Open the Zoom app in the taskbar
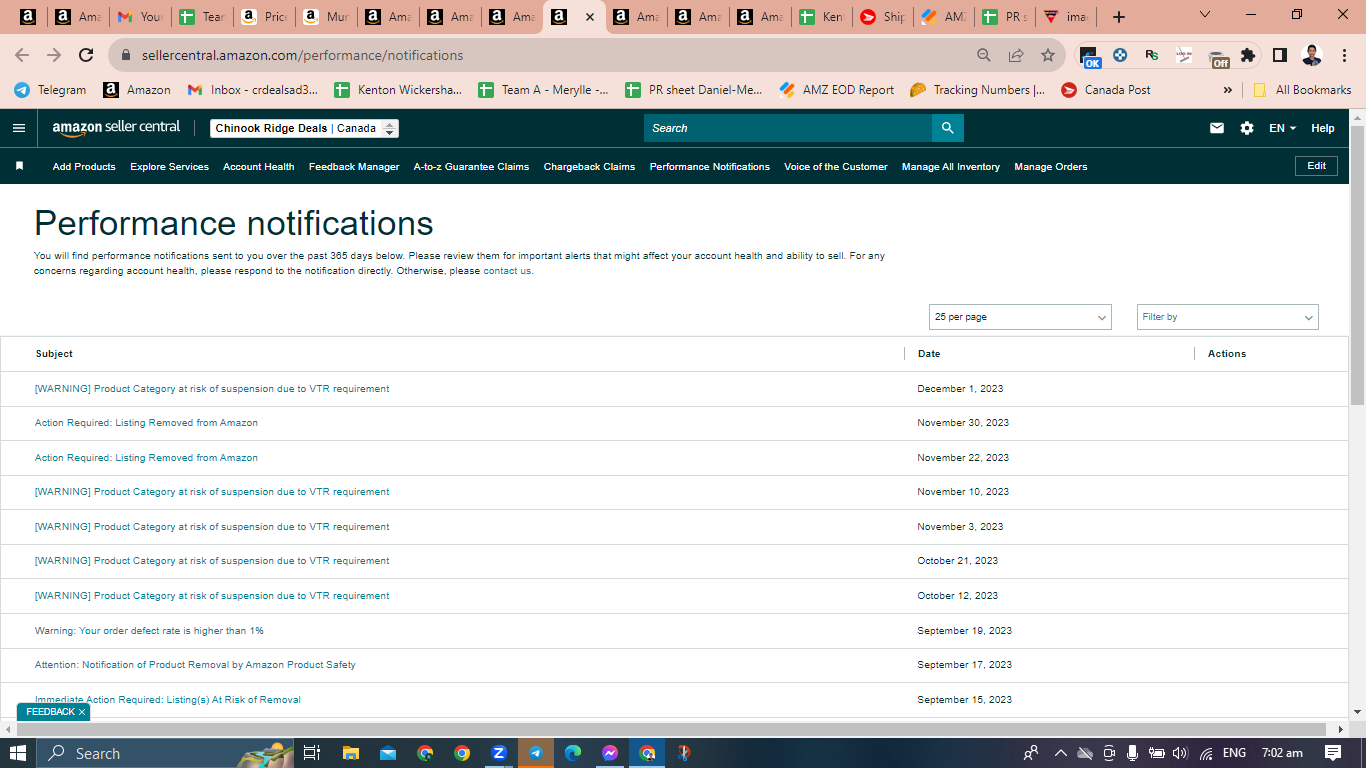The height and width of the screenshot is (768, 1366). point(499,753)
